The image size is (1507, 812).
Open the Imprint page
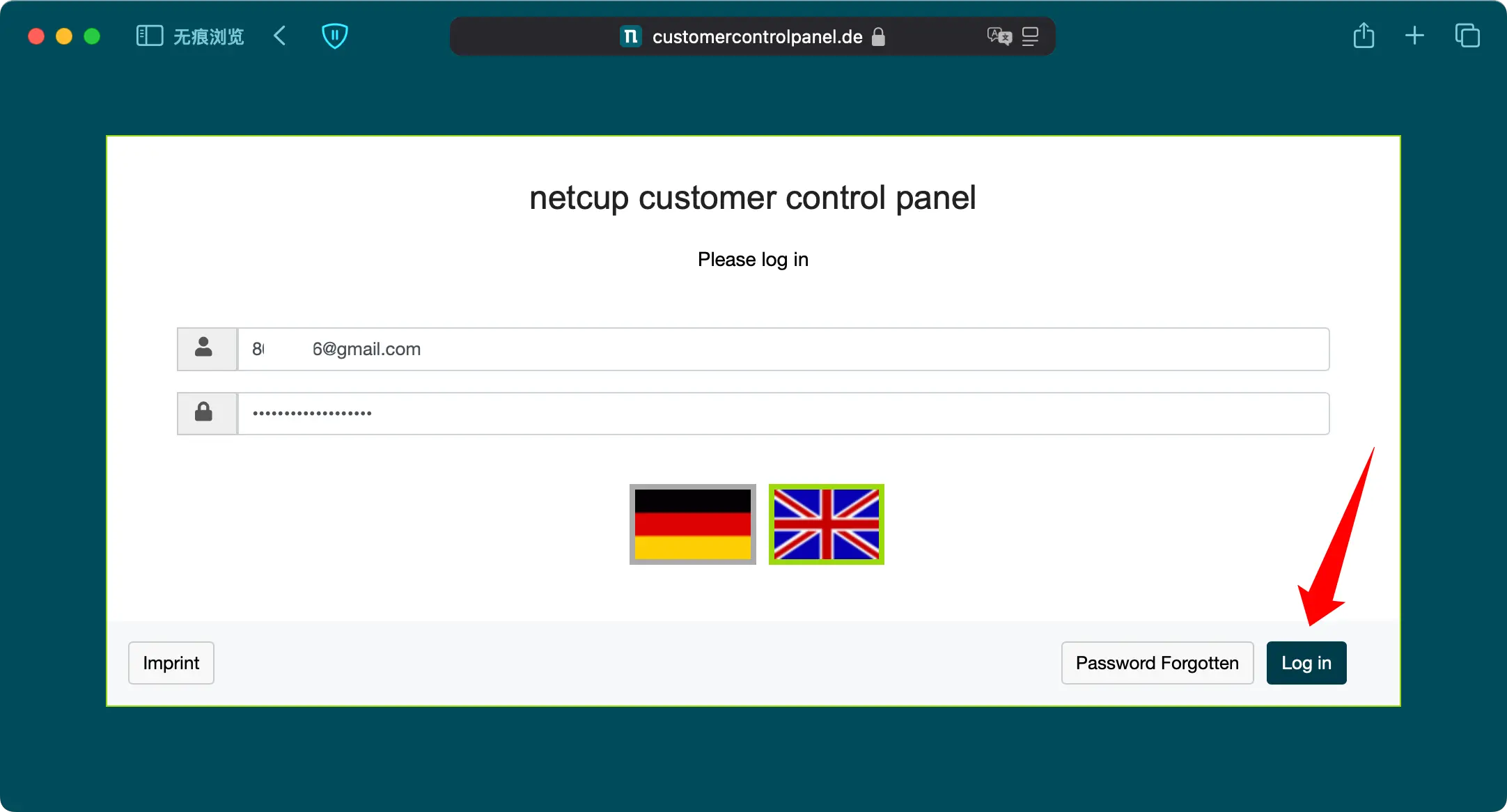[x=171, y=663]
